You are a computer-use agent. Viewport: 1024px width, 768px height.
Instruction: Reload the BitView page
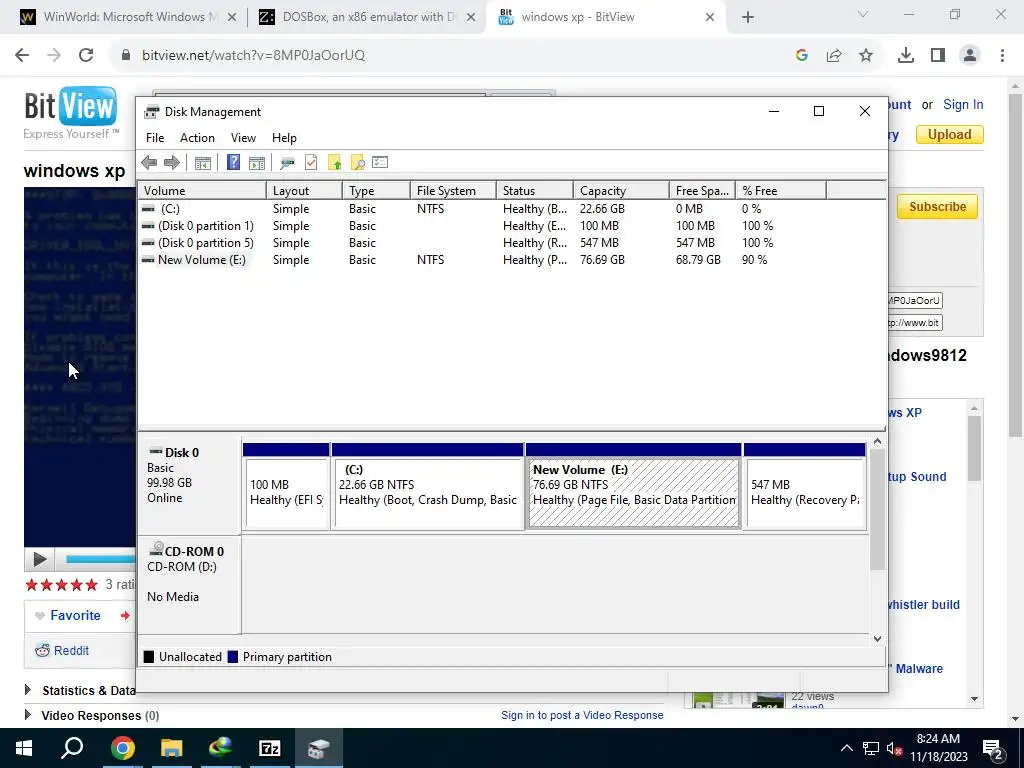tap(86, 56)
